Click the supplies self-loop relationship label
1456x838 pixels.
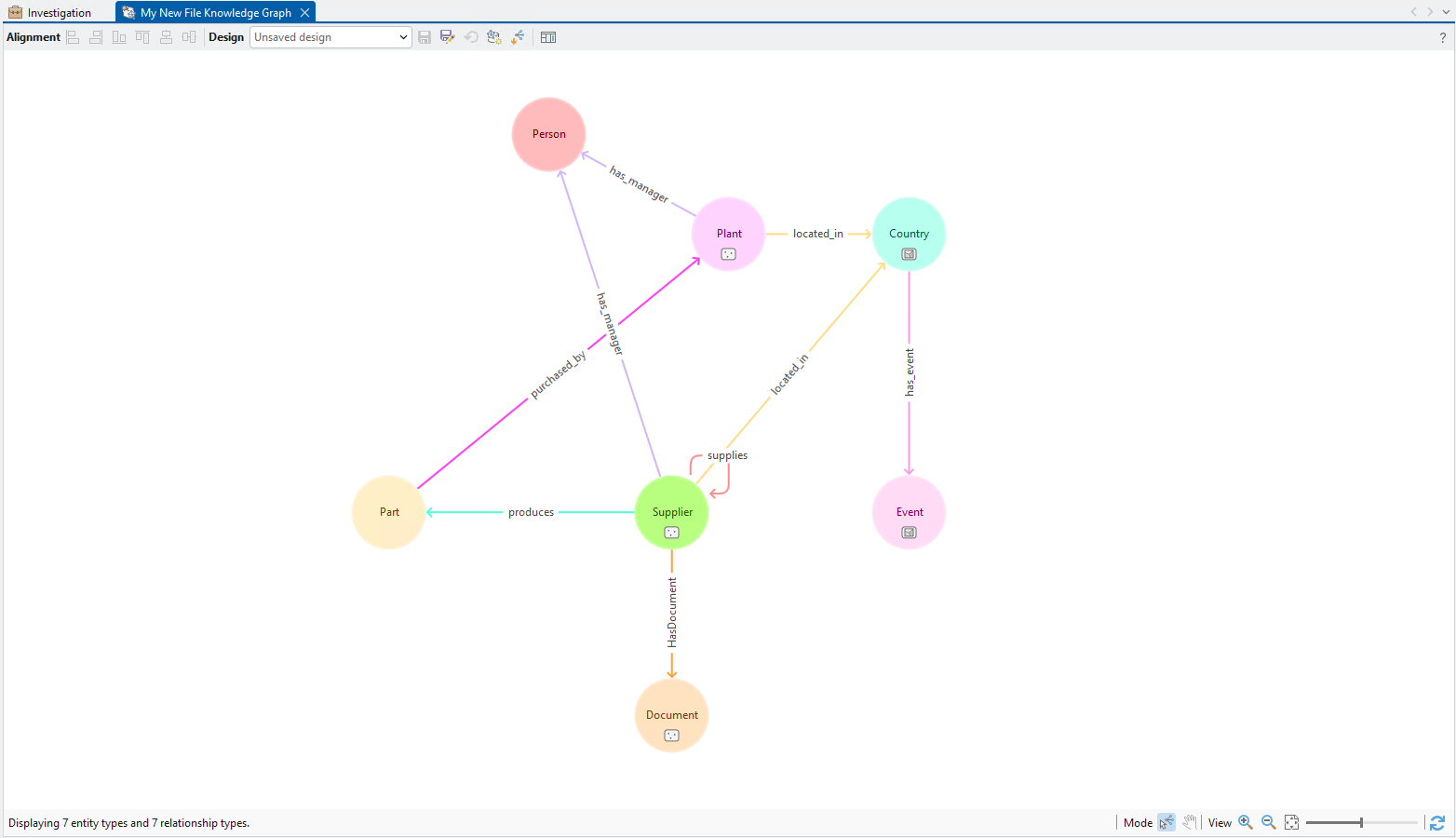pos(727,455)
